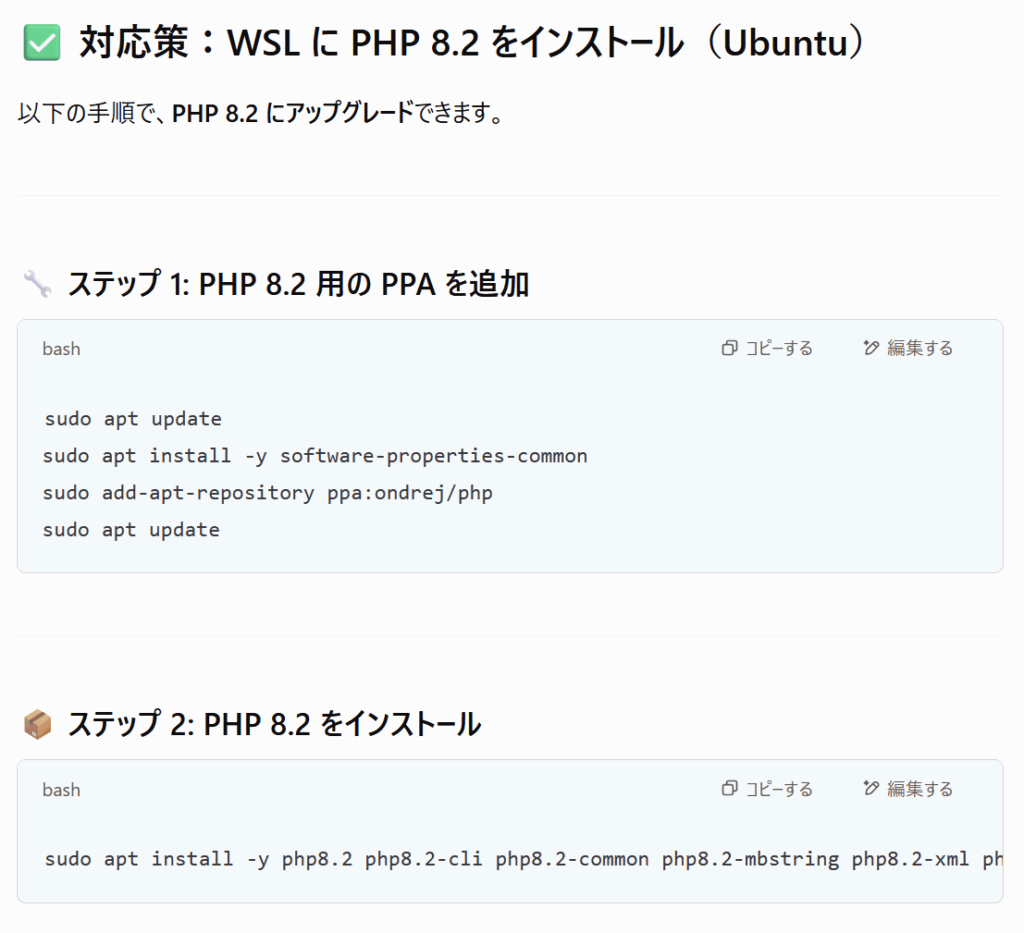The image size is (1024, 933).
Task: Click the ppa:ondrej/php repository command line
Action: [x=268, y=493]
